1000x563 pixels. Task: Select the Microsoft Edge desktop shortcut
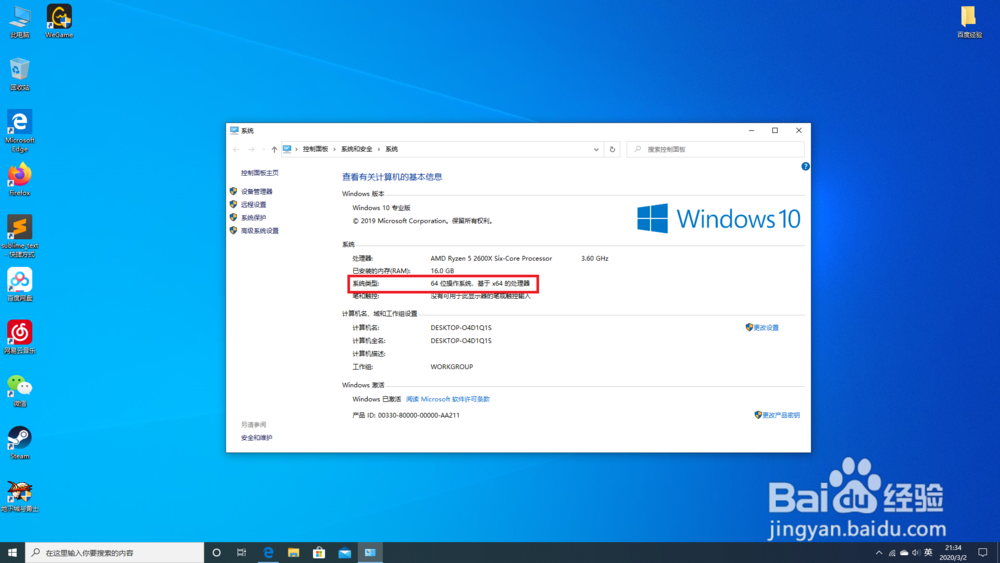pyautogui.click(x=20, y=131)
